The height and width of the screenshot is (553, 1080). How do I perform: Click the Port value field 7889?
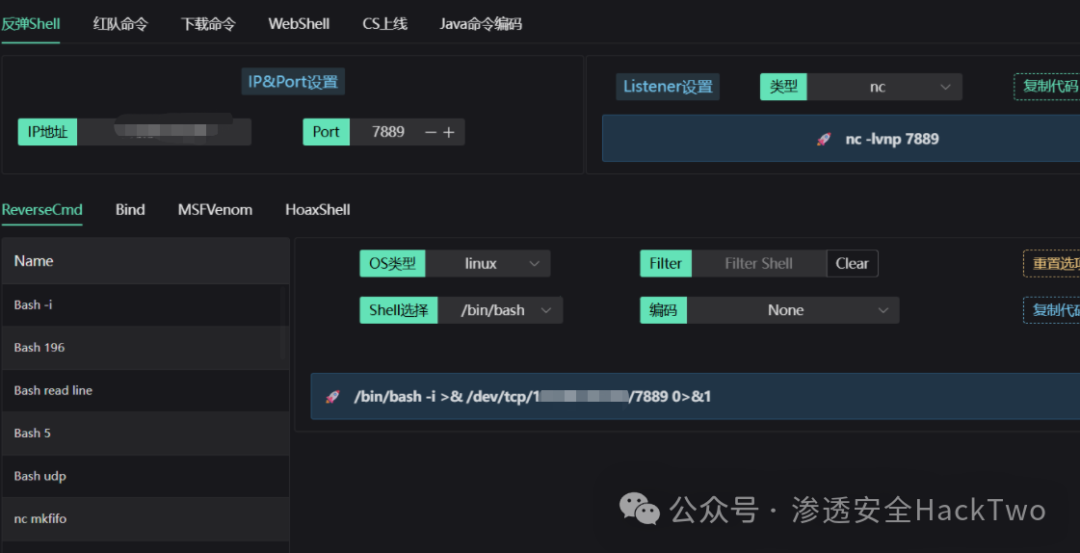387,132
